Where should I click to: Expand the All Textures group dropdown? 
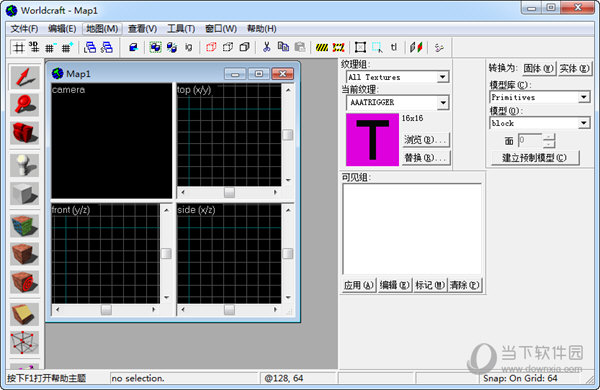[443, 77]
